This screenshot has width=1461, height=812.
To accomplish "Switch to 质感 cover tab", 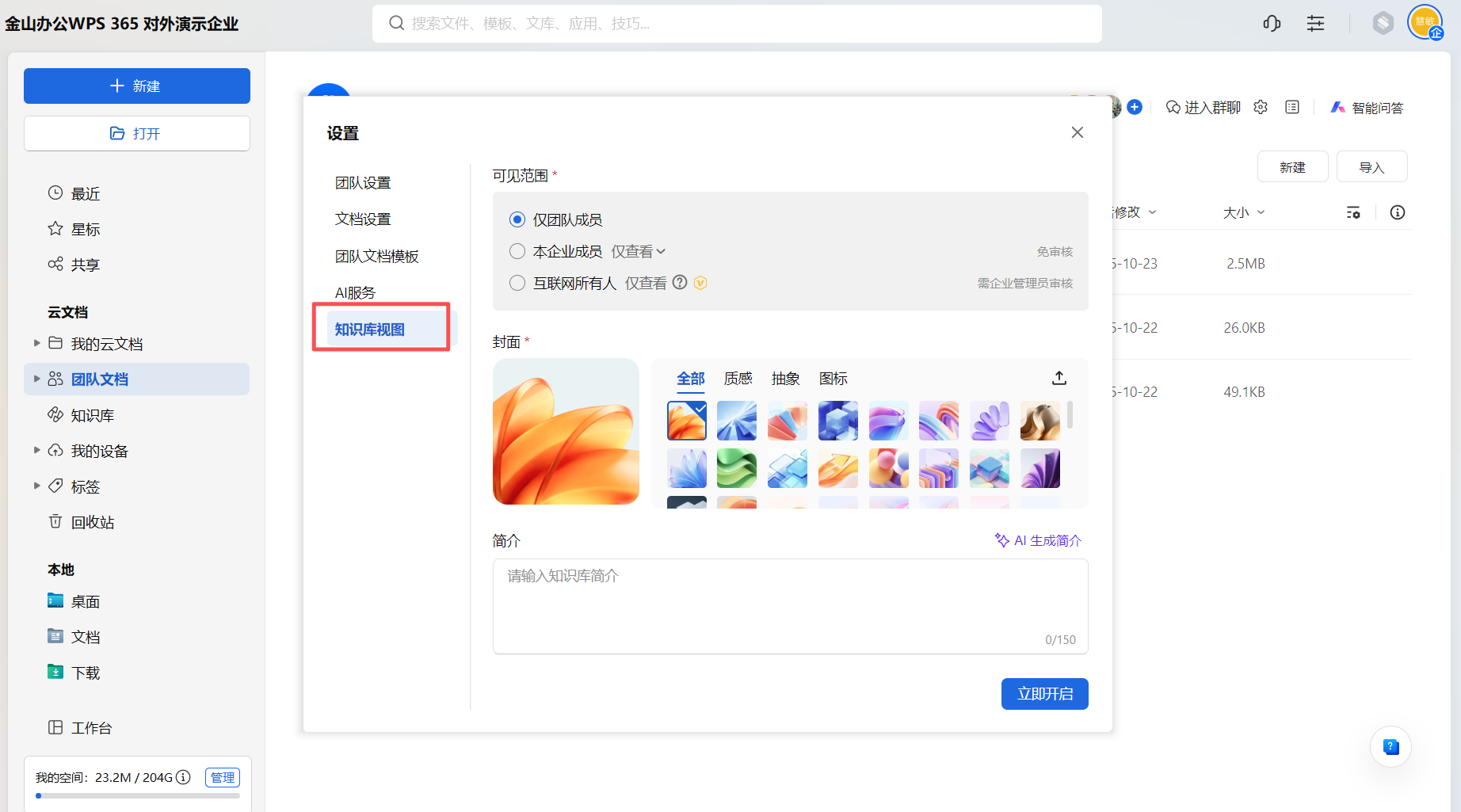I will pyautogui.click(x=738, y=379).
